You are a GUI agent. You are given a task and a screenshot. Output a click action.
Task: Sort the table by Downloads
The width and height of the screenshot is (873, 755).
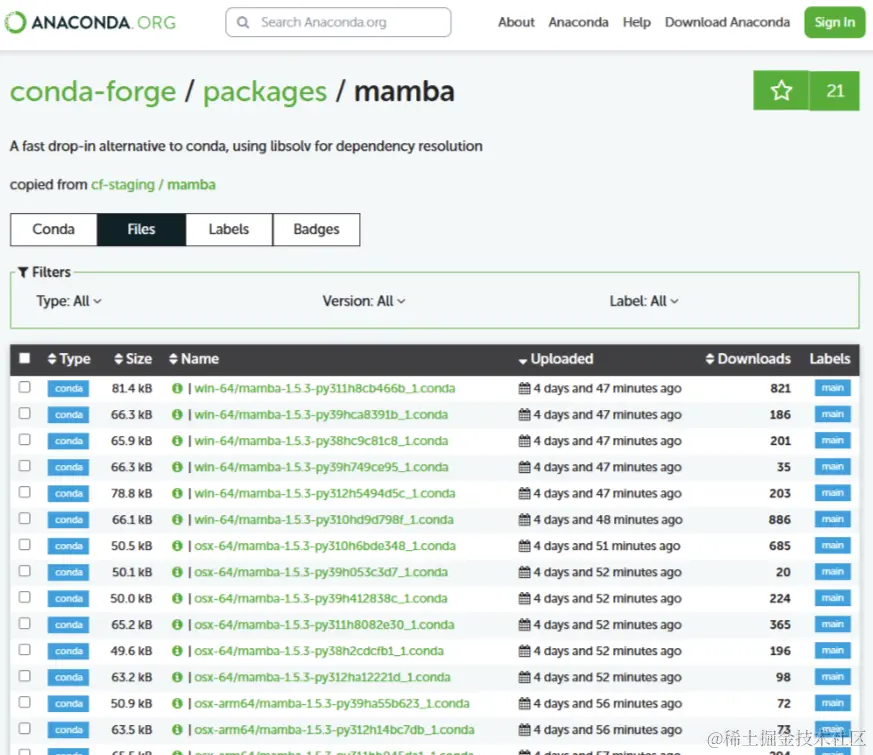pos(748,358)
